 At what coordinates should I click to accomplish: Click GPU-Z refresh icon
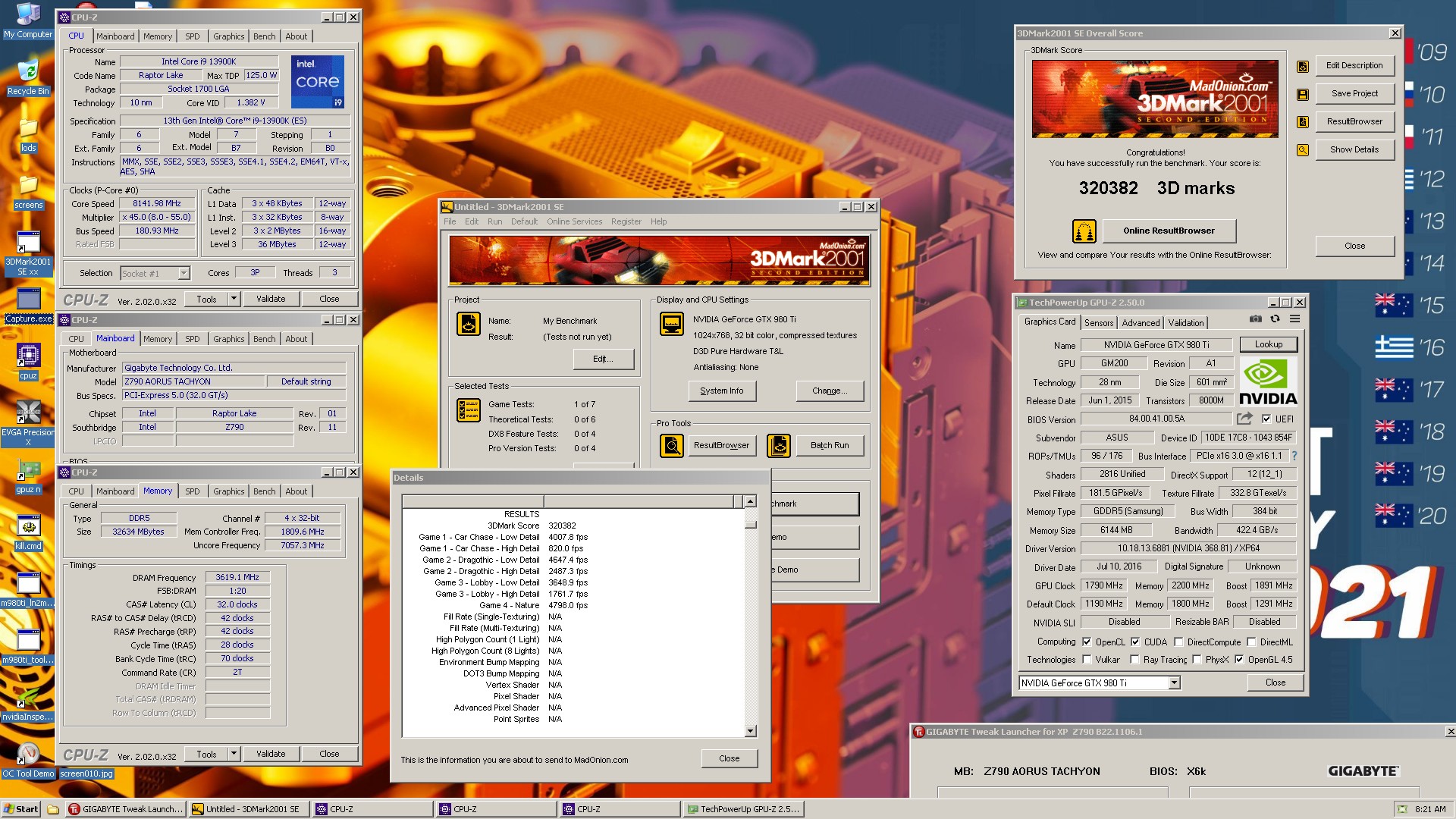(1276, 319)
